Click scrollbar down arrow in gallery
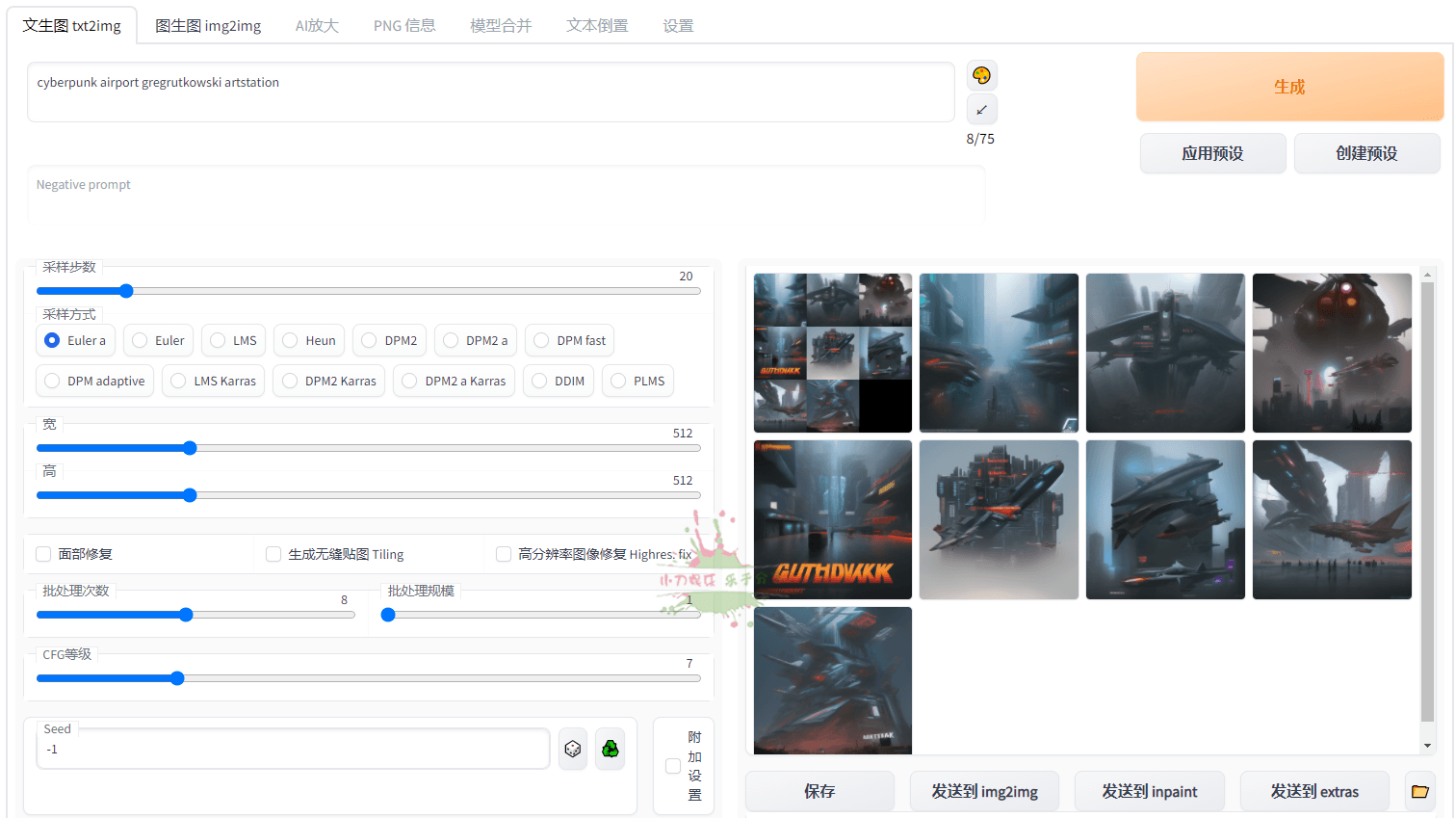 (1427, 746)
